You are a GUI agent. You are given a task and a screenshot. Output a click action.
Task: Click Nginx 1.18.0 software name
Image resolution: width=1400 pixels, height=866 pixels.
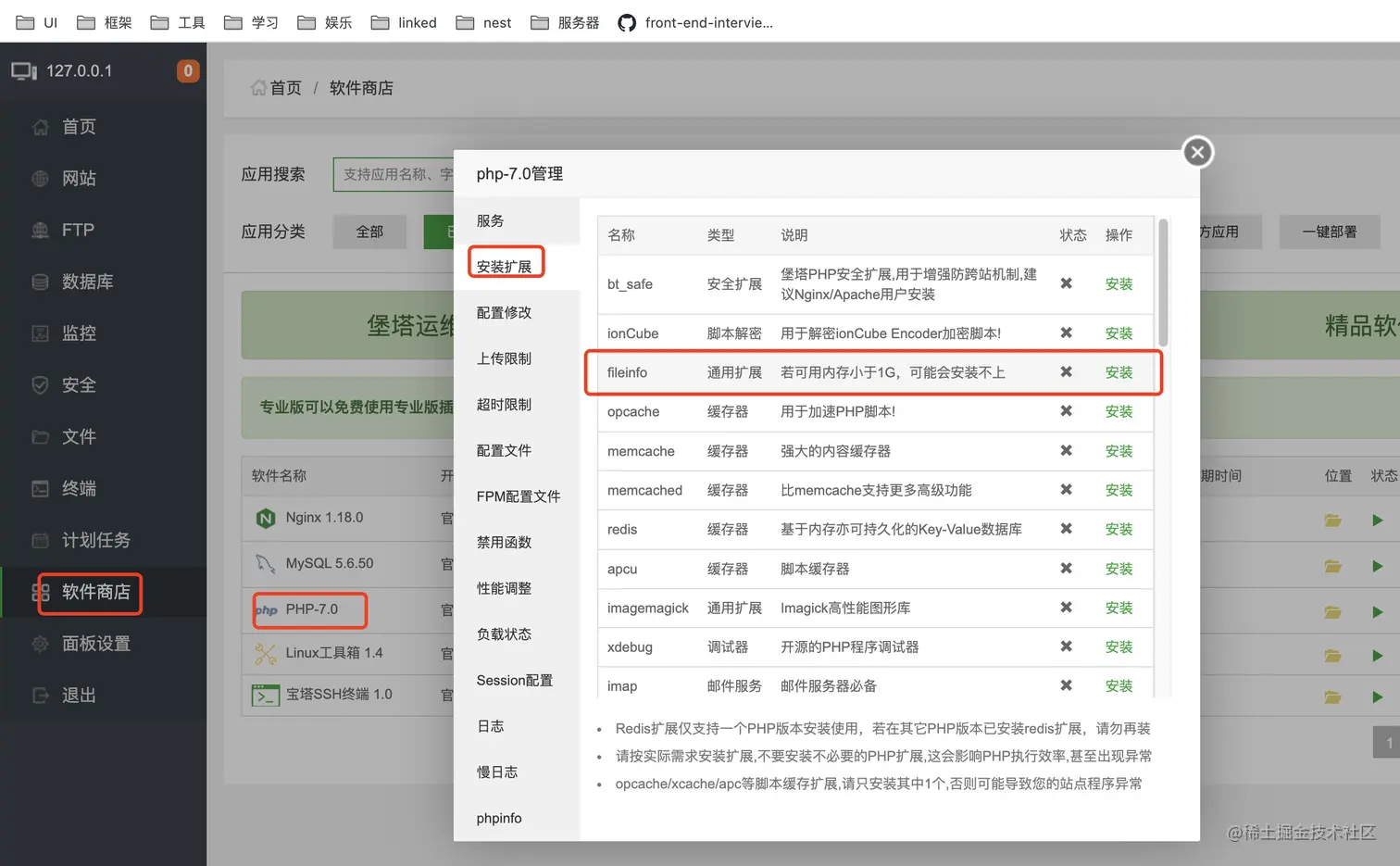324,518
